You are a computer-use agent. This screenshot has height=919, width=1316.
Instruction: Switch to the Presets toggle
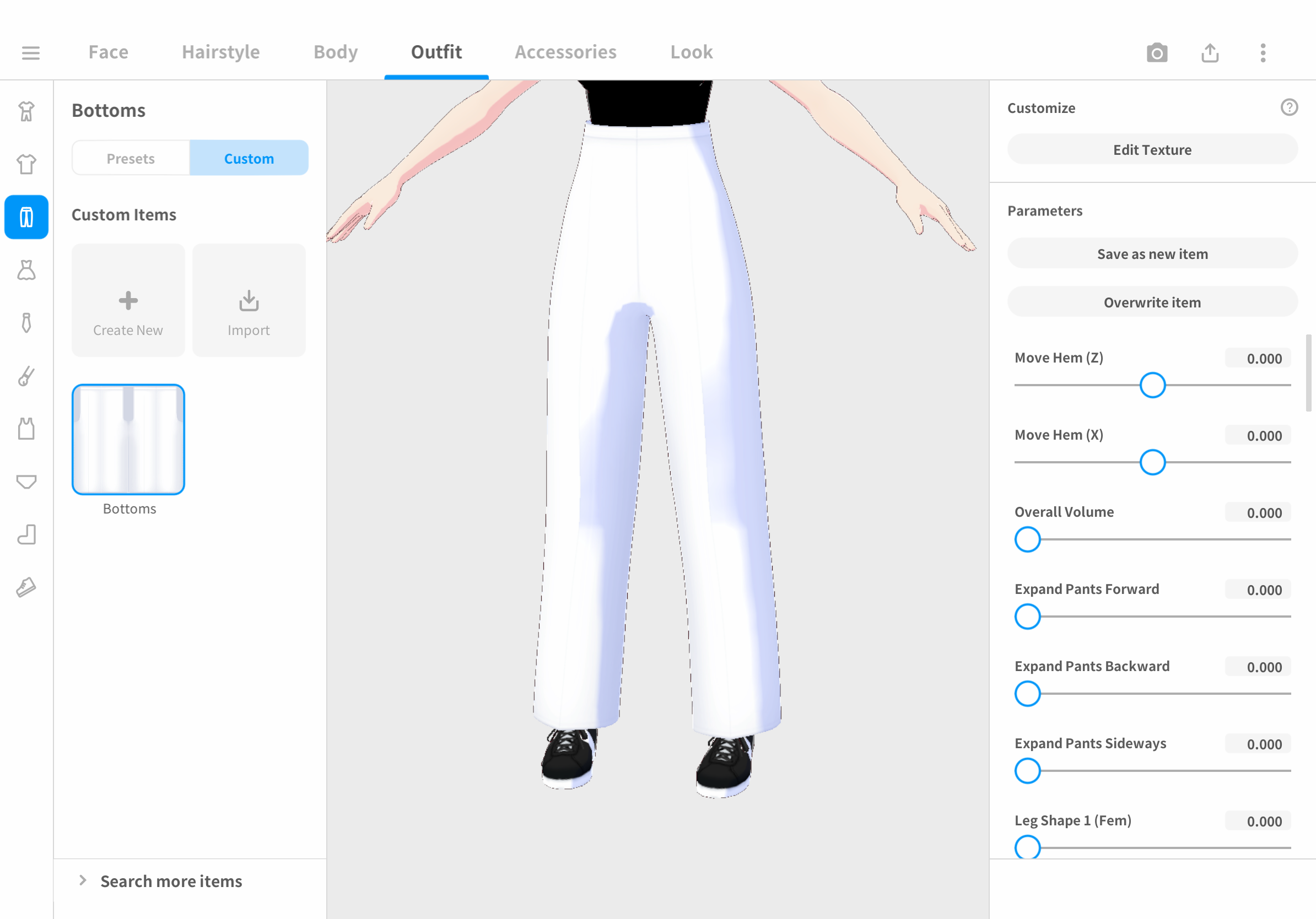131,158
